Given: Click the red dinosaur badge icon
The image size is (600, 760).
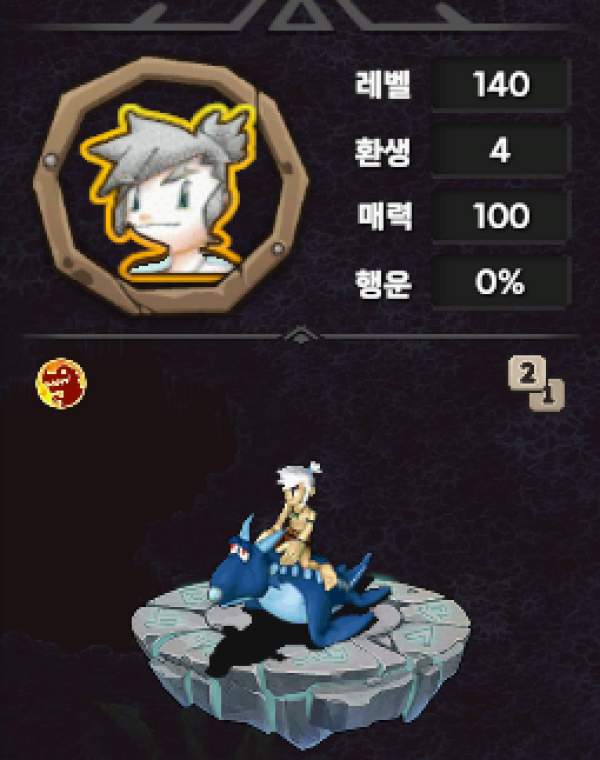Looking at the screenshot, I should point(61,383).
